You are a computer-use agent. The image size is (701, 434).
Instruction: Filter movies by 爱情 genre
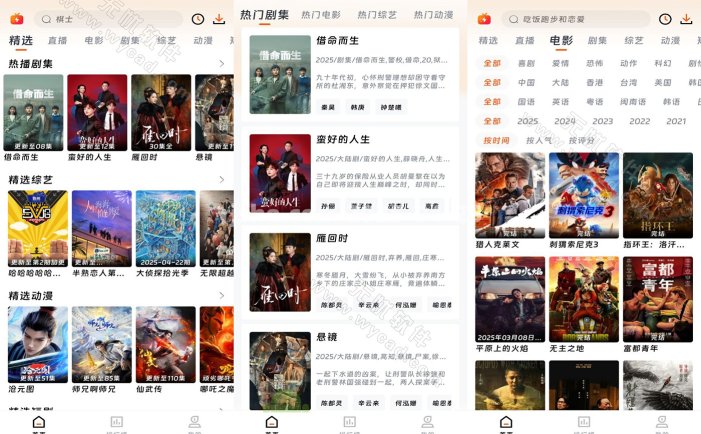coord(560,63)
